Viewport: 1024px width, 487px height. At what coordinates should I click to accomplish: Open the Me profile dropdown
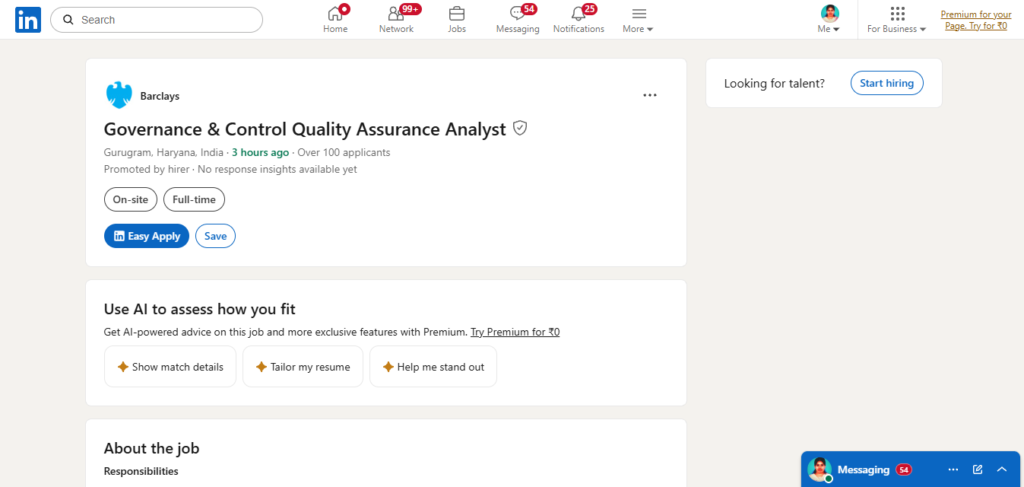pyautogui.click(x=829, y=20)
